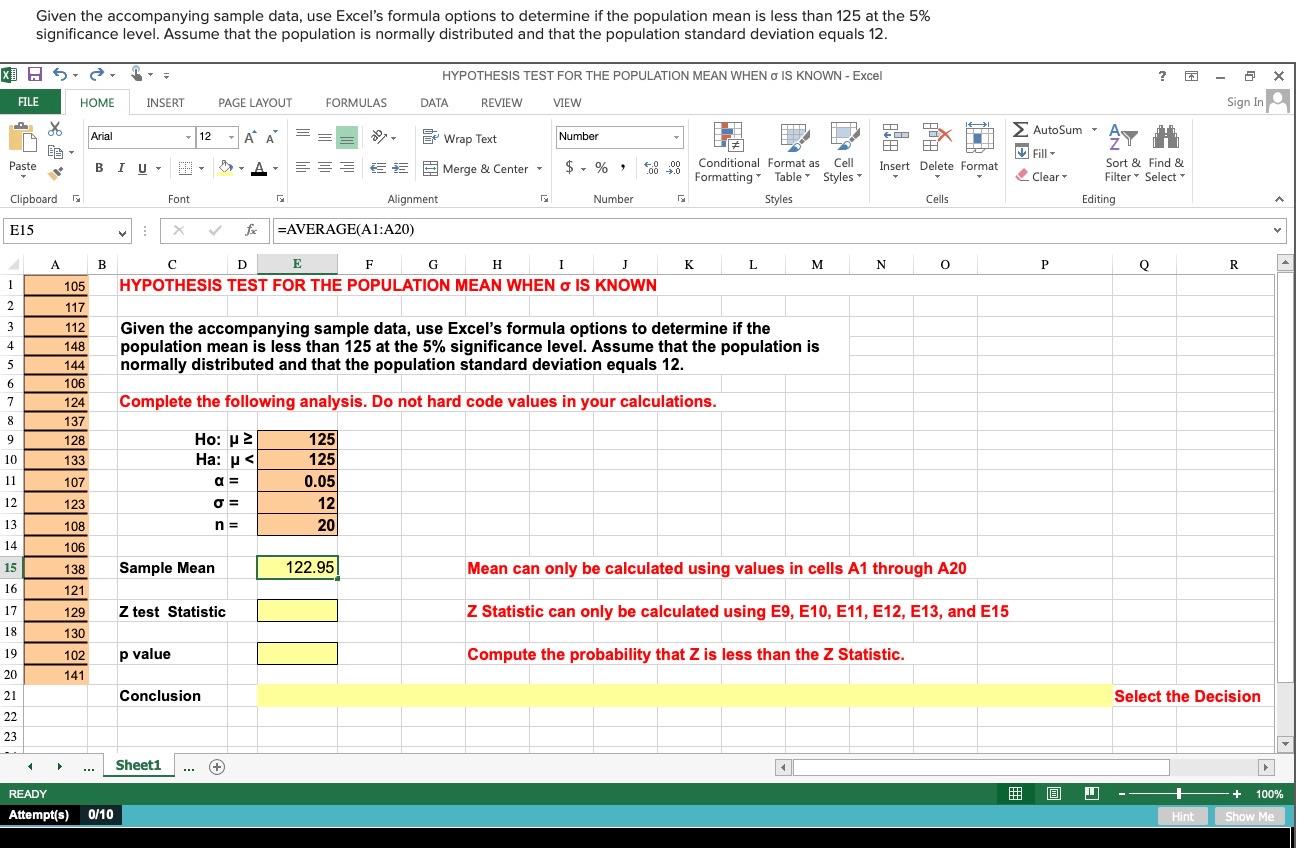Apply accounting dollar number format
The image size is (1305, 851).
pos(569,168)
